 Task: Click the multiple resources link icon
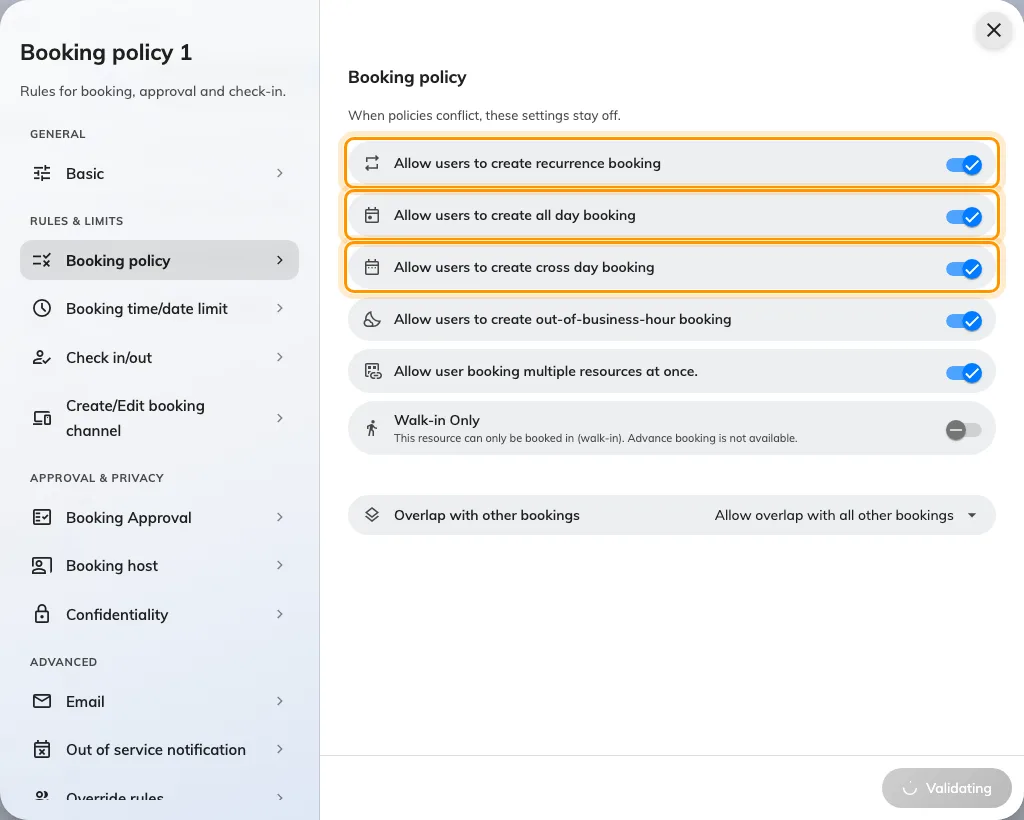tap(373, 371)
